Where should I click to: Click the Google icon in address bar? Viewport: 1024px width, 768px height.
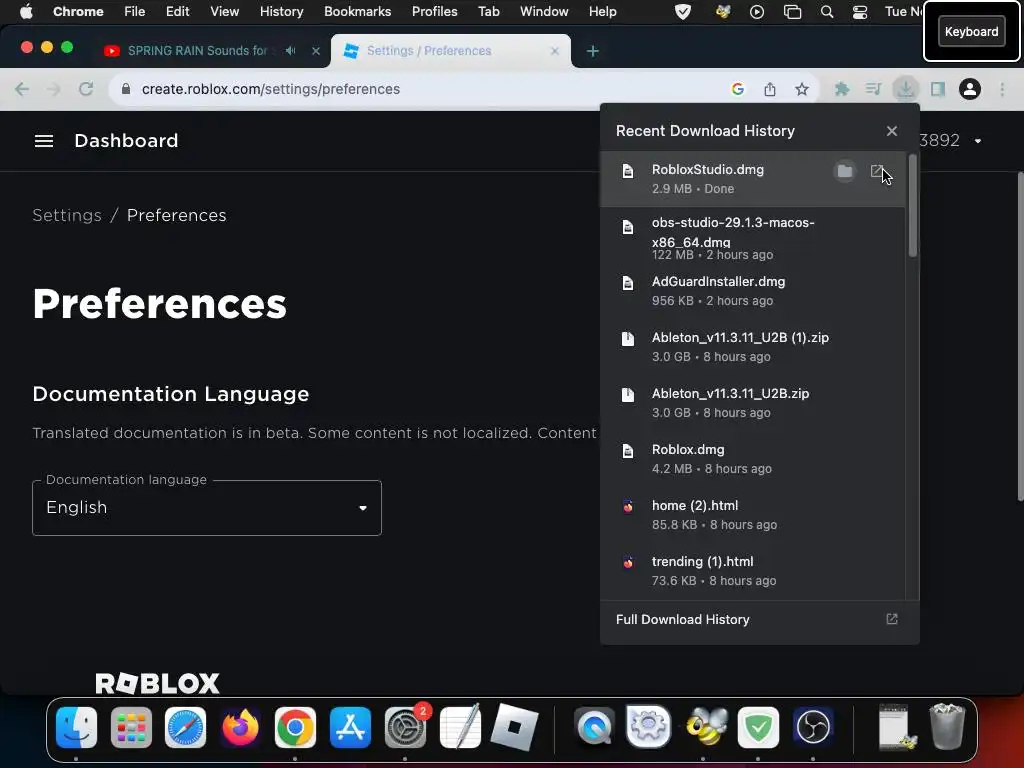(738, 89)
